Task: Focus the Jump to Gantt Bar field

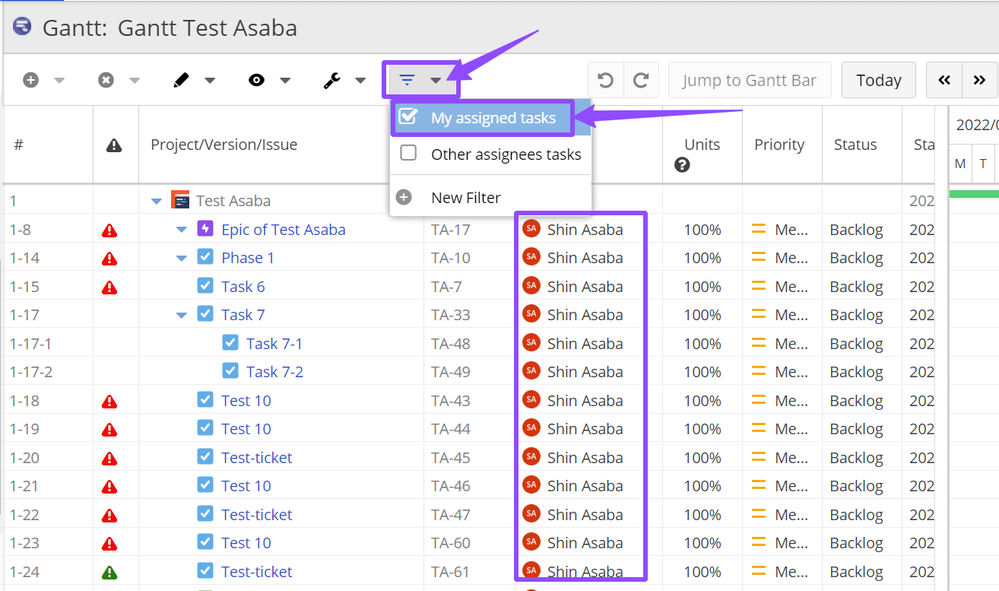Action: (x=749, y=80)
